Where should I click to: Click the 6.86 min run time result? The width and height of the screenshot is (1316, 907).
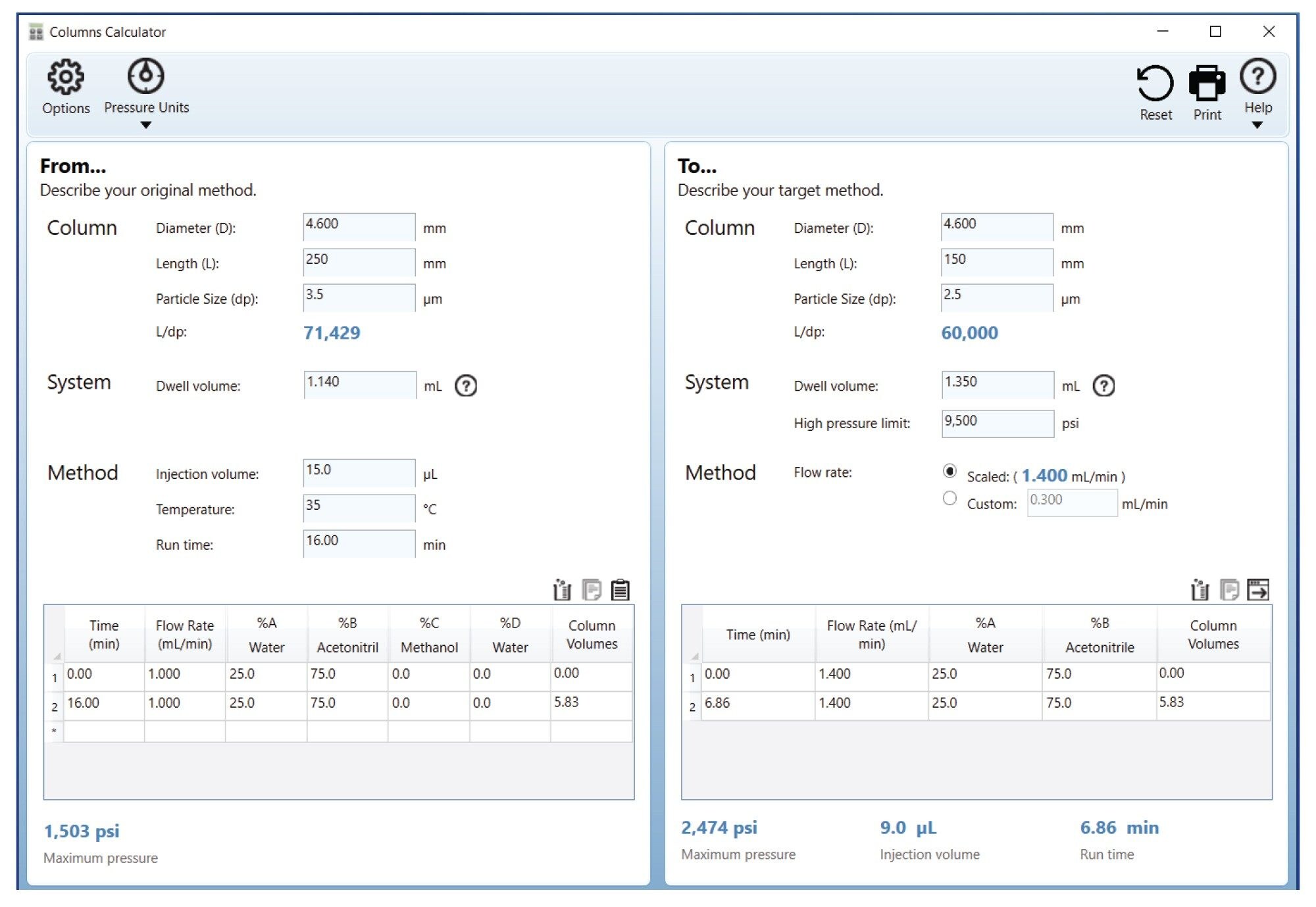pos(1119,827)
